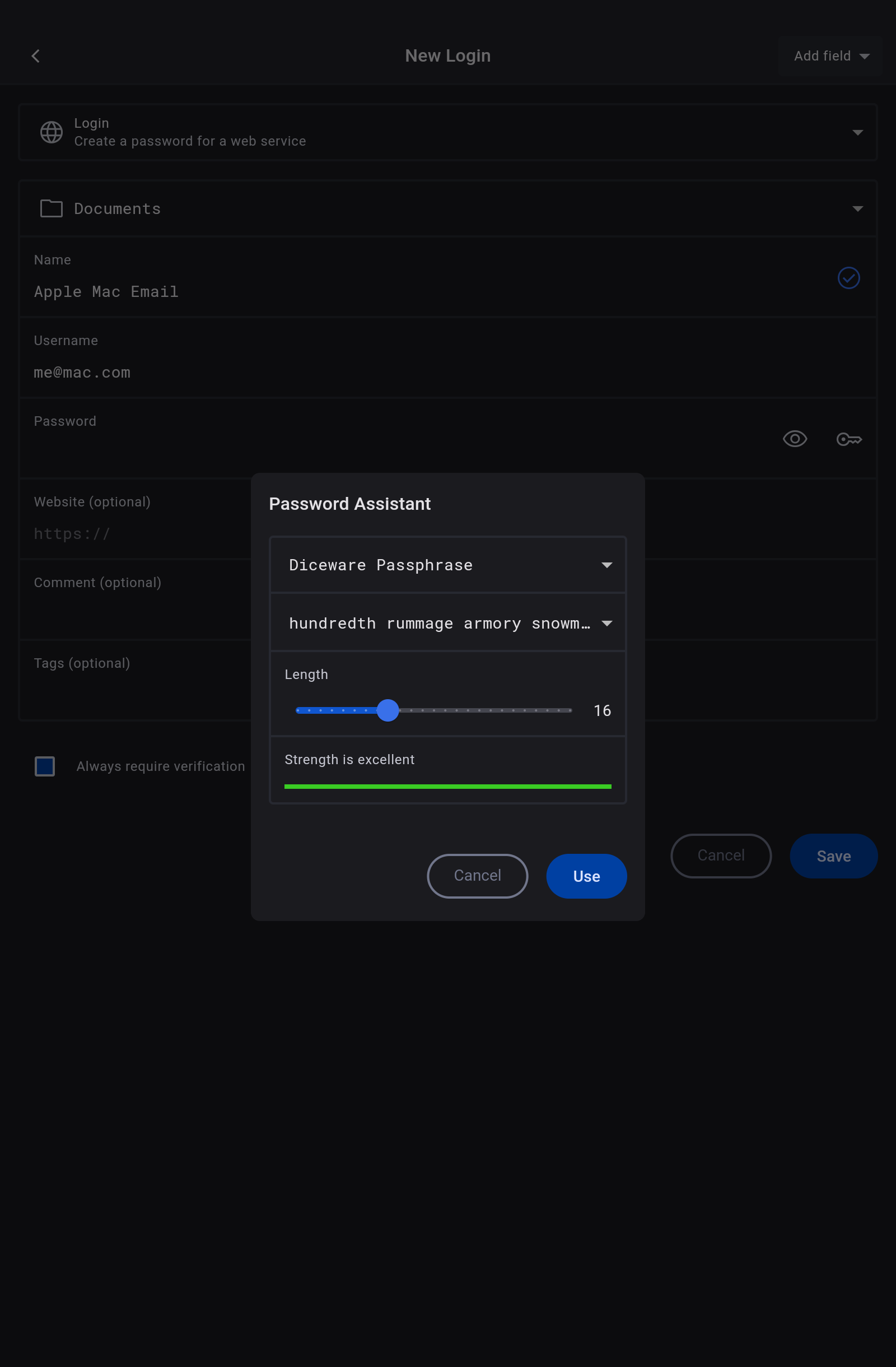Viewport: 896px width, 1367px height.
Task: Open password generator via key icon
Action: tap(848, 439)
